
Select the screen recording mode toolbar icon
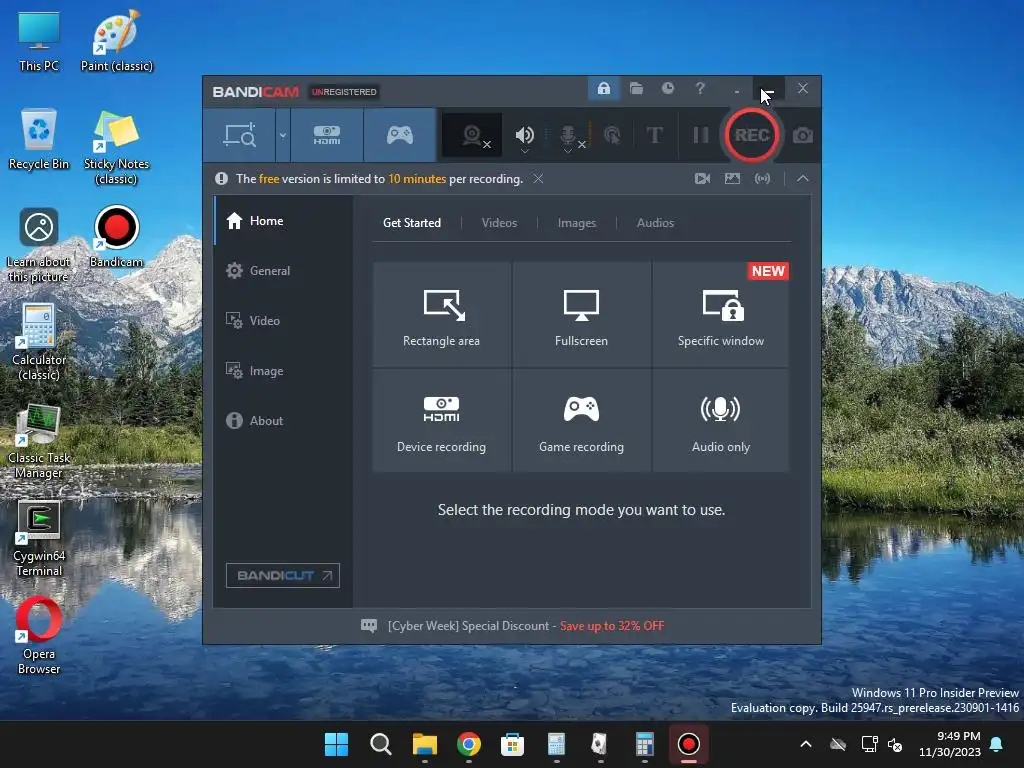pos(239,135)
